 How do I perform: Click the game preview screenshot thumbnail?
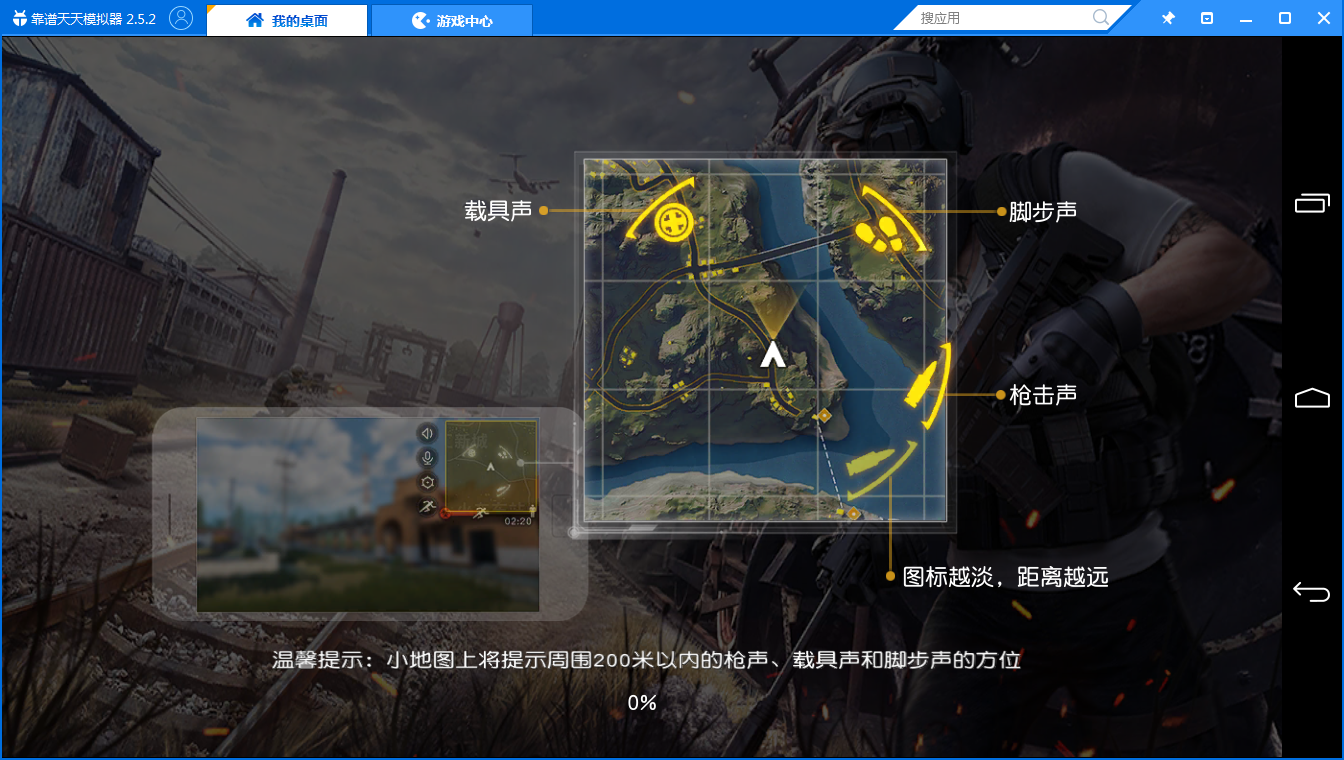(x=368, y=515)
